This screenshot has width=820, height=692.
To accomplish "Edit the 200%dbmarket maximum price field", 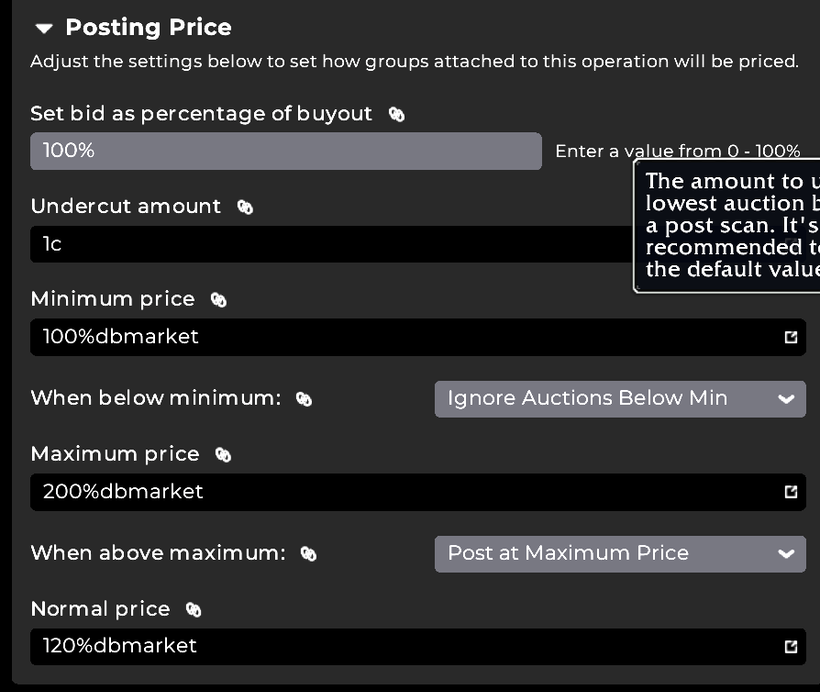I will pyautogui.click(x=400, y=492).
